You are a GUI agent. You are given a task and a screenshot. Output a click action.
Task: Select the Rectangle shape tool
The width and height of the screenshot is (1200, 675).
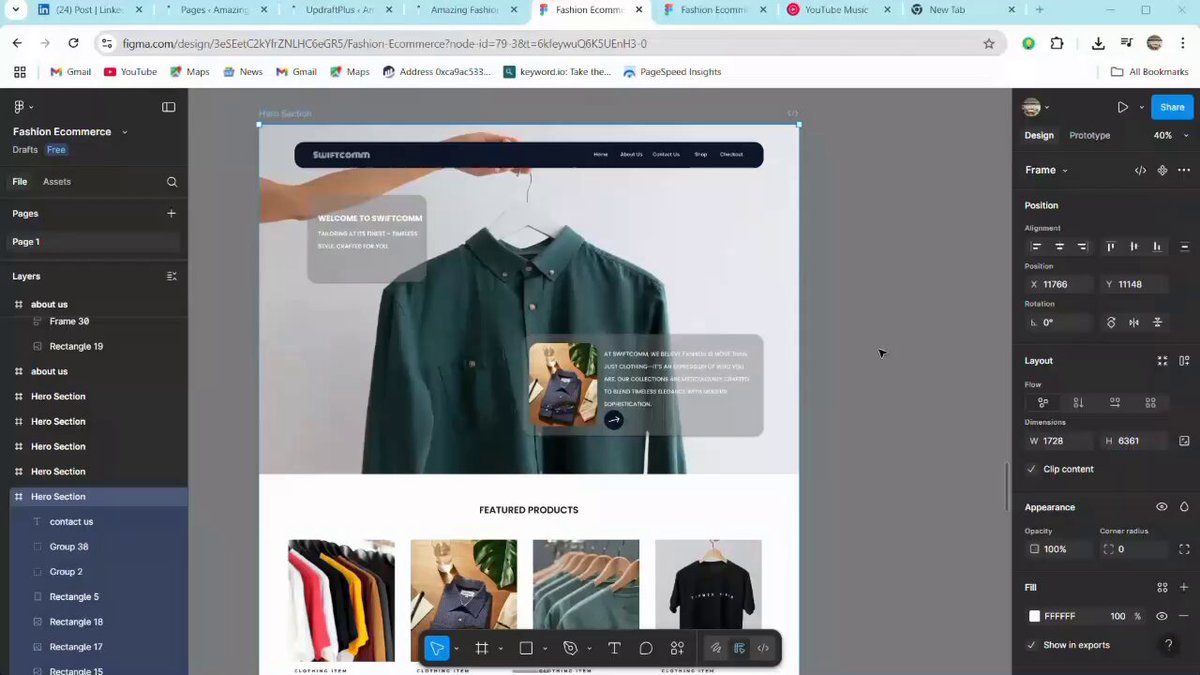pyautogui.click(x=526, y=648)
